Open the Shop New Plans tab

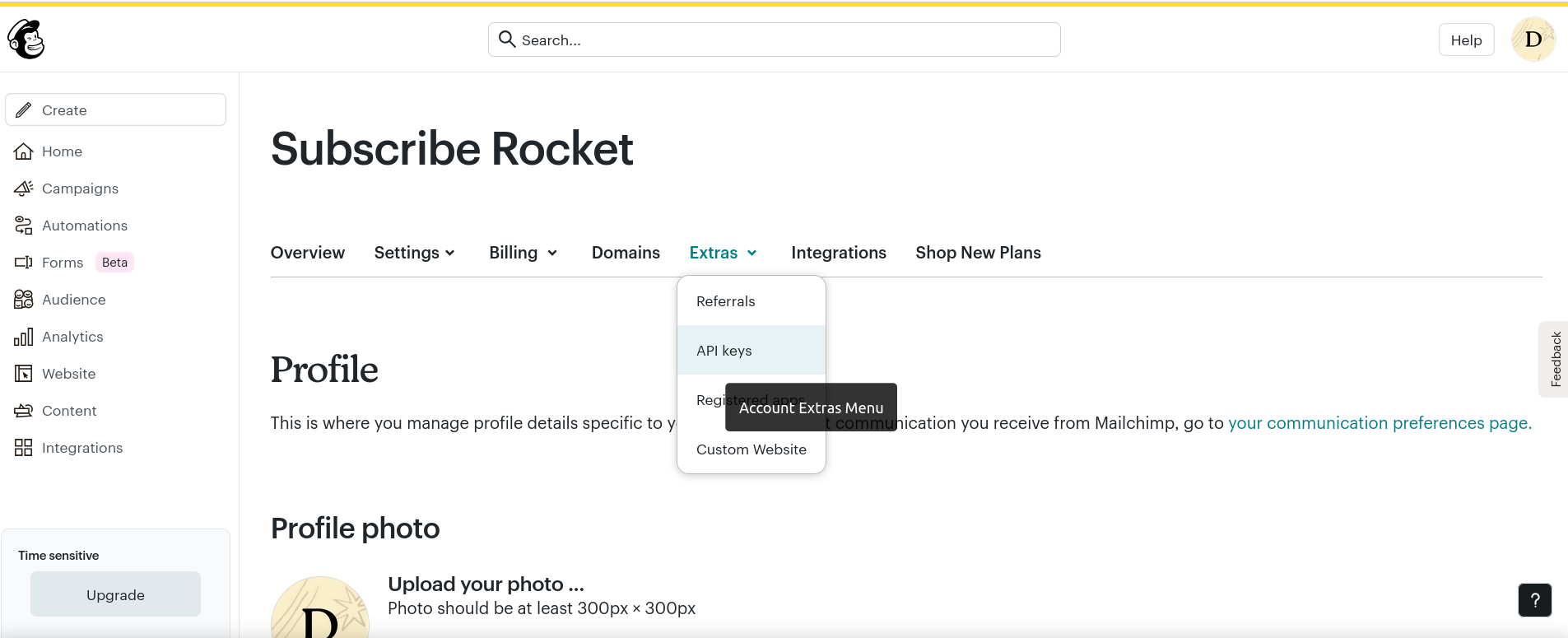tap(978, 253)
